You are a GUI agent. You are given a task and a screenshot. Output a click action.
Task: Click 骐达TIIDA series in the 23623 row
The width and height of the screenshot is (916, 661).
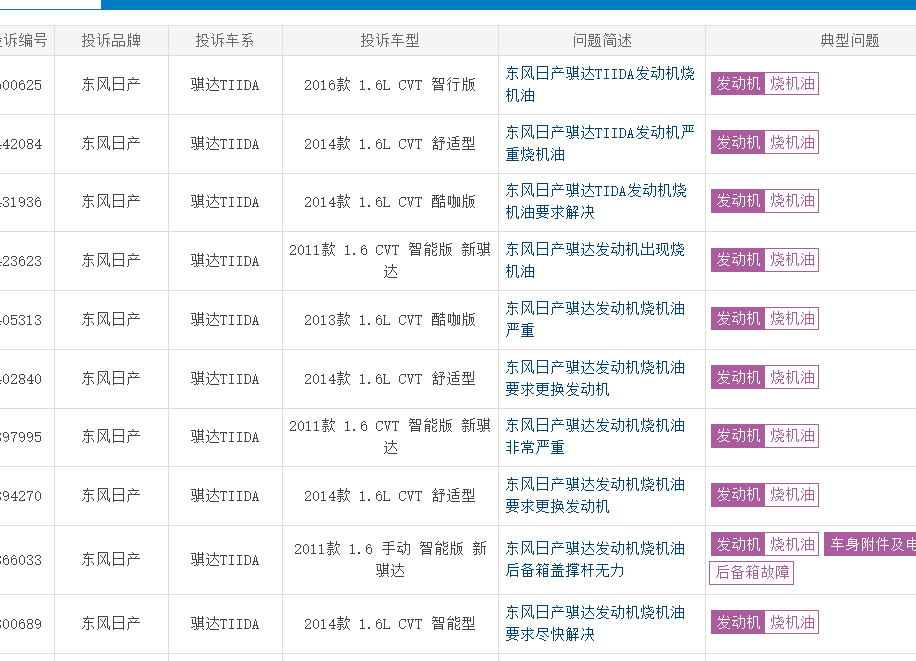[x=225, y=261]
